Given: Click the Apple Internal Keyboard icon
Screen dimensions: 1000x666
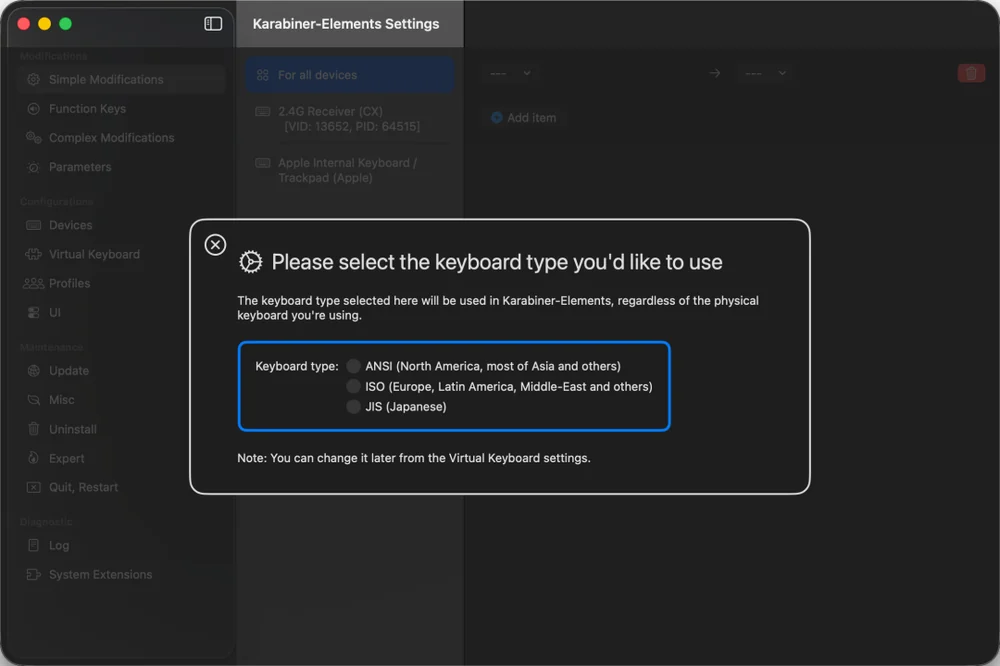Looking at the screenshot, I should click(263, 163).
